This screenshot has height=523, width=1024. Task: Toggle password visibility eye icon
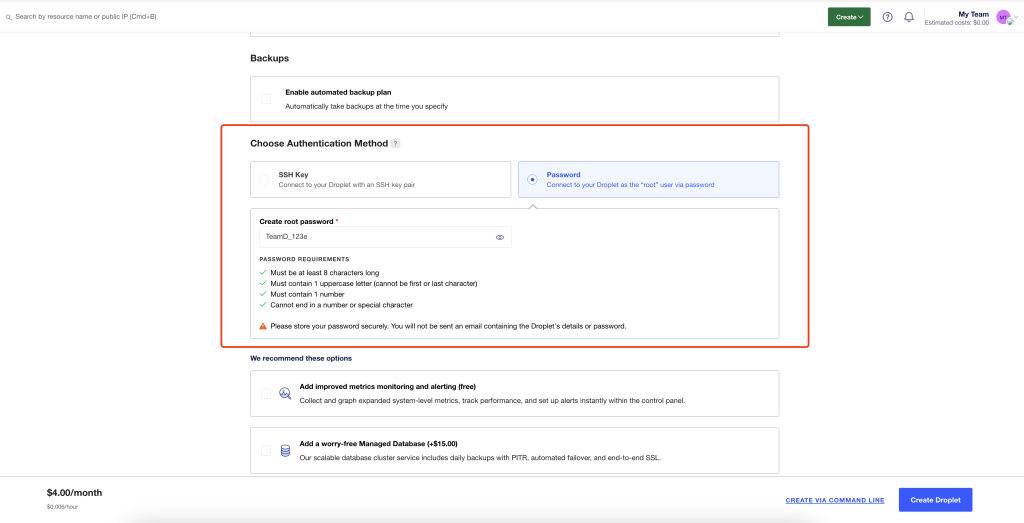[500, 238]
